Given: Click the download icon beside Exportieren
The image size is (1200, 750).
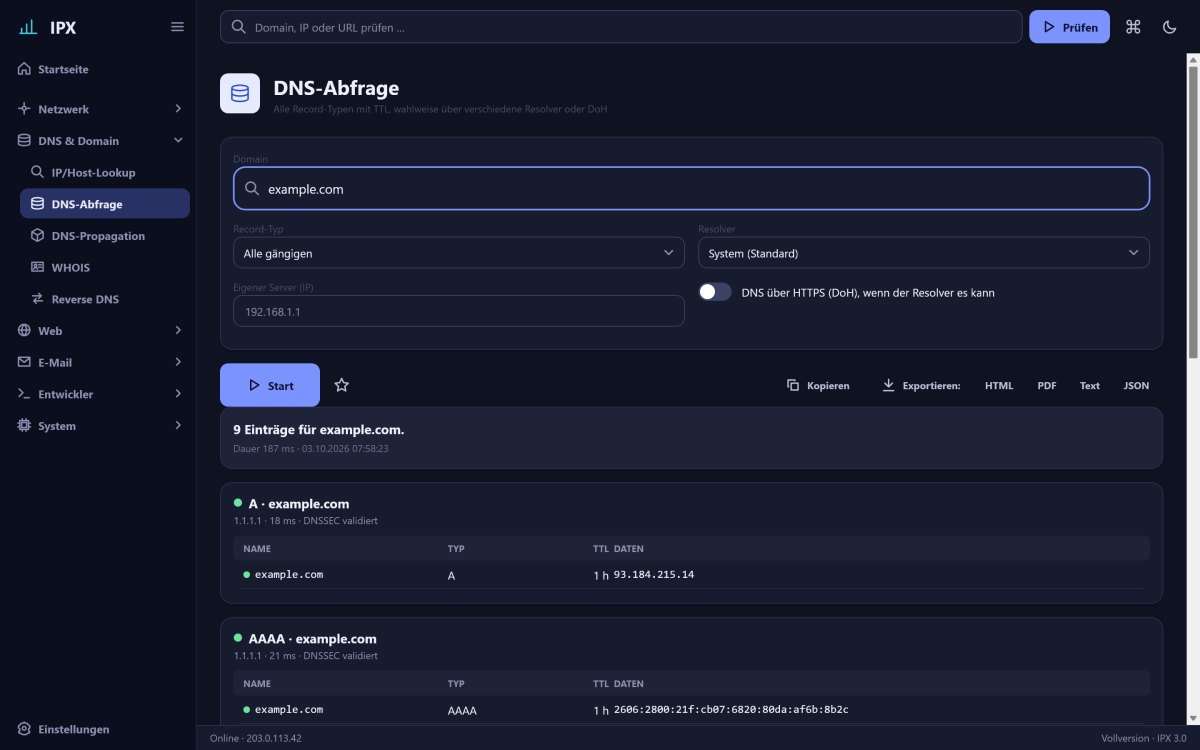Looking at the screenshot, I should 888,385.
